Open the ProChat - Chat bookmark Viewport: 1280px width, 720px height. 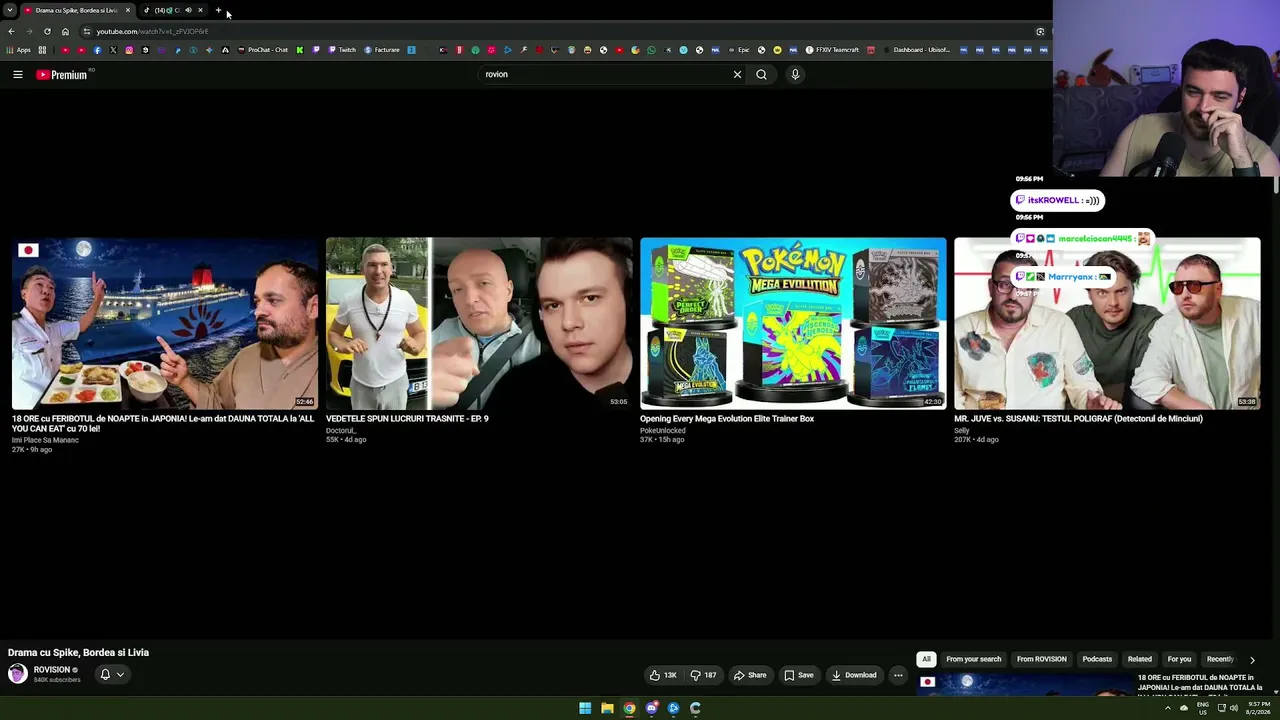(x=263, y=50)
